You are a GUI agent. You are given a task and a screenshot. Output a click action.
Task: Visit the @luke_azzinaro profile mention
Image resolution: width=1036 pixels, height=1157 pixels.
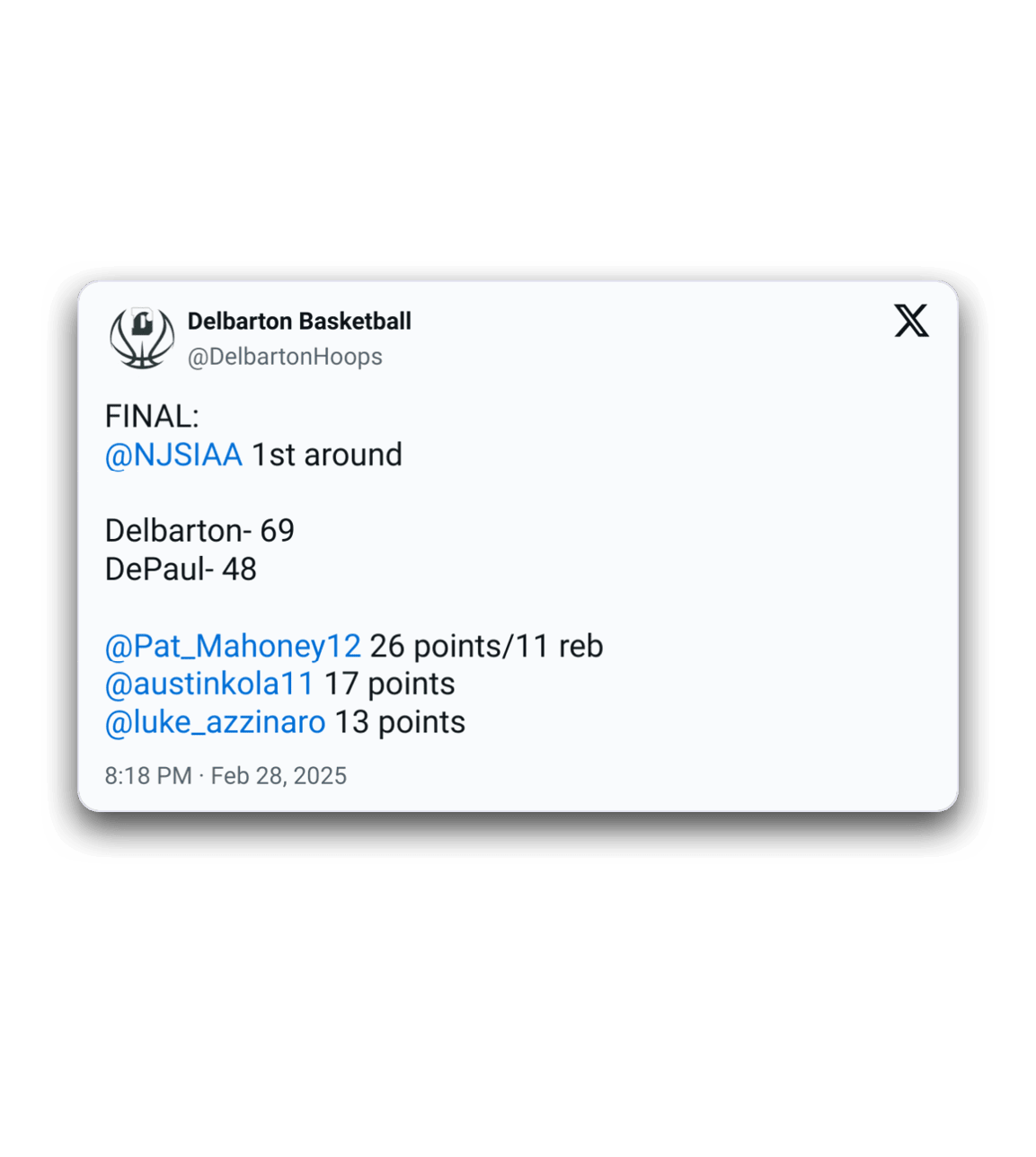click(215, 722)
